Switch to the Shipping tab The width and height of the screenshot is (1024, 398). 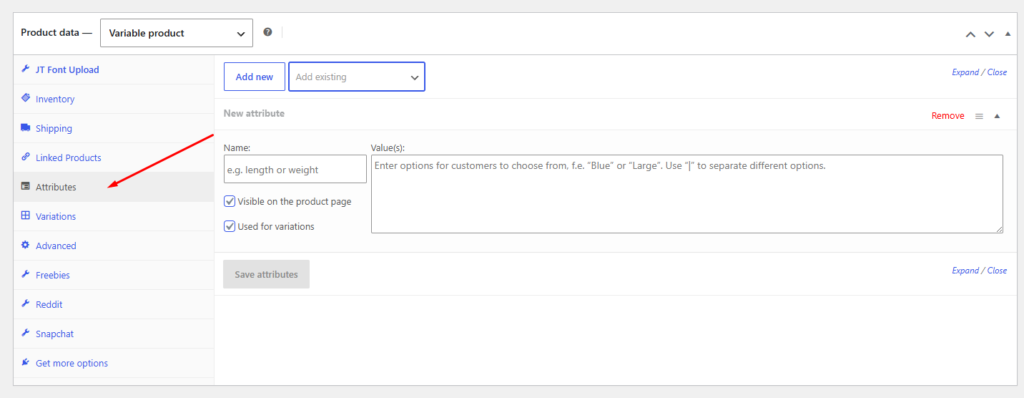(114, 128)
